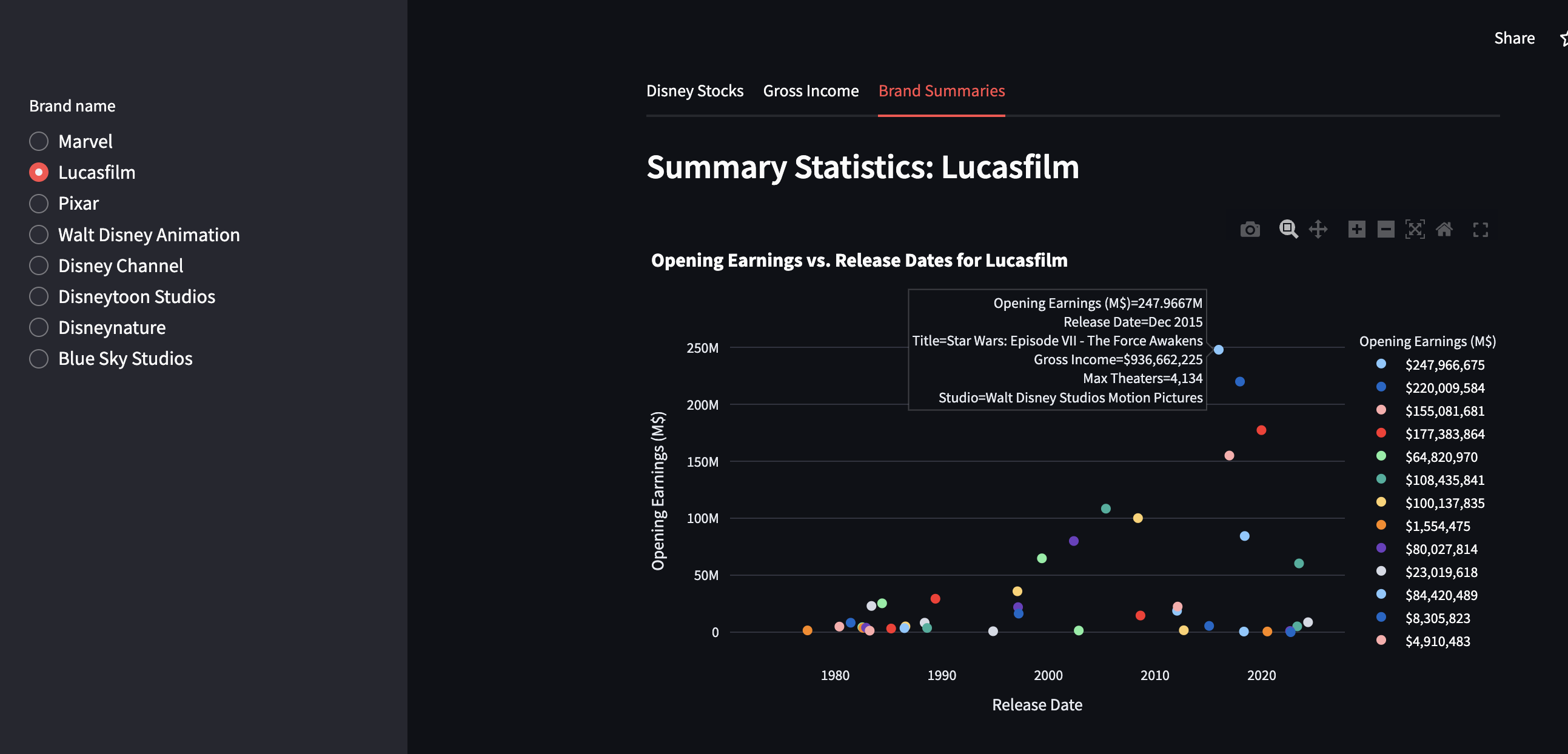Pick the Walt Disney Animation option
Screen dimensions: 1568x754
click(39, 235)
